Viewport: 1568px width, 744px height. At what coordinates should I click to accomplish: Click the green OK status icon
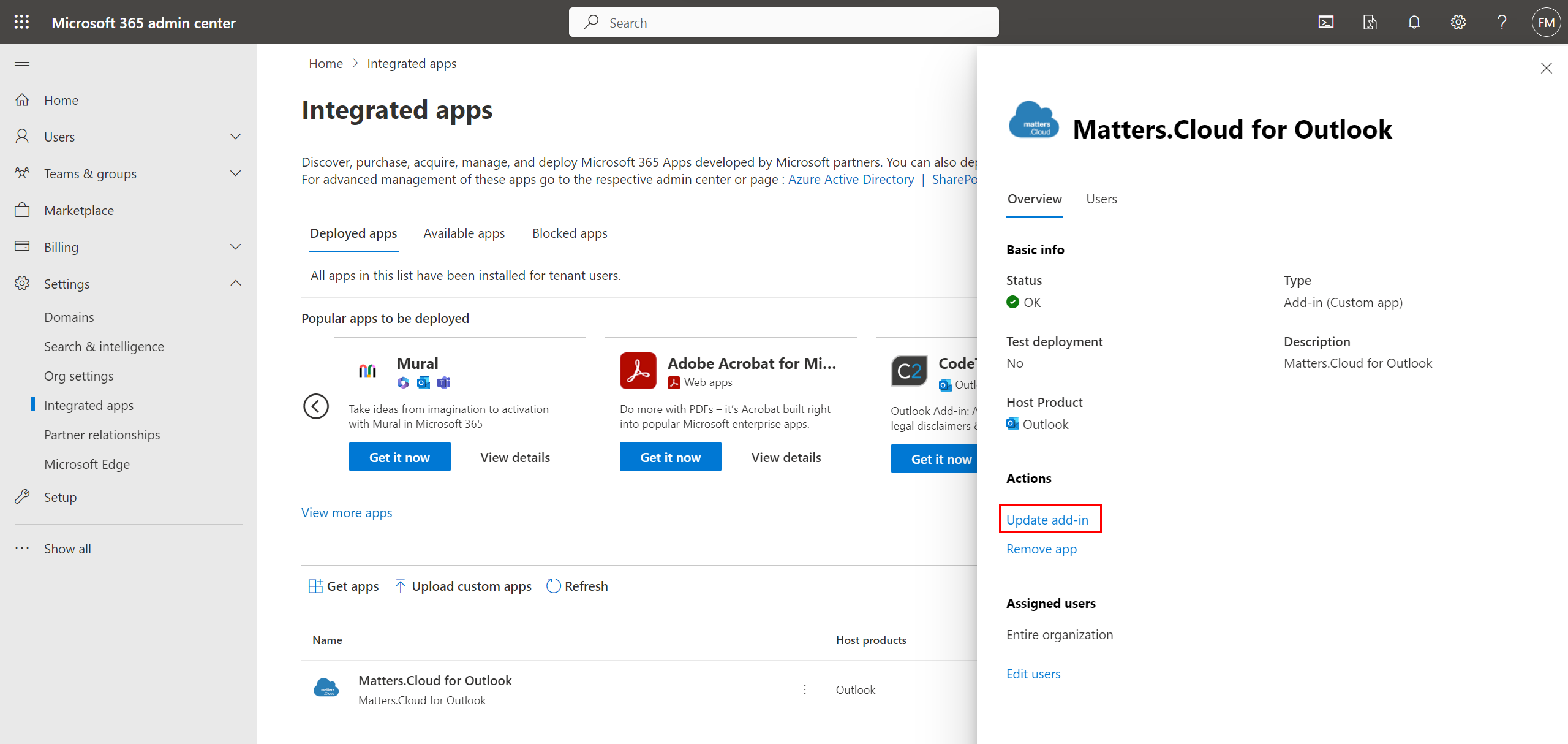coord(1013,302)
